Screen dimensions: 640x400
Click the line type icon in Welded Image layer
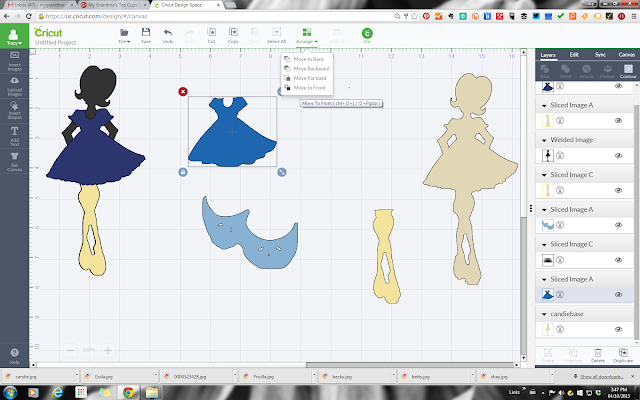tap(560, 156)
